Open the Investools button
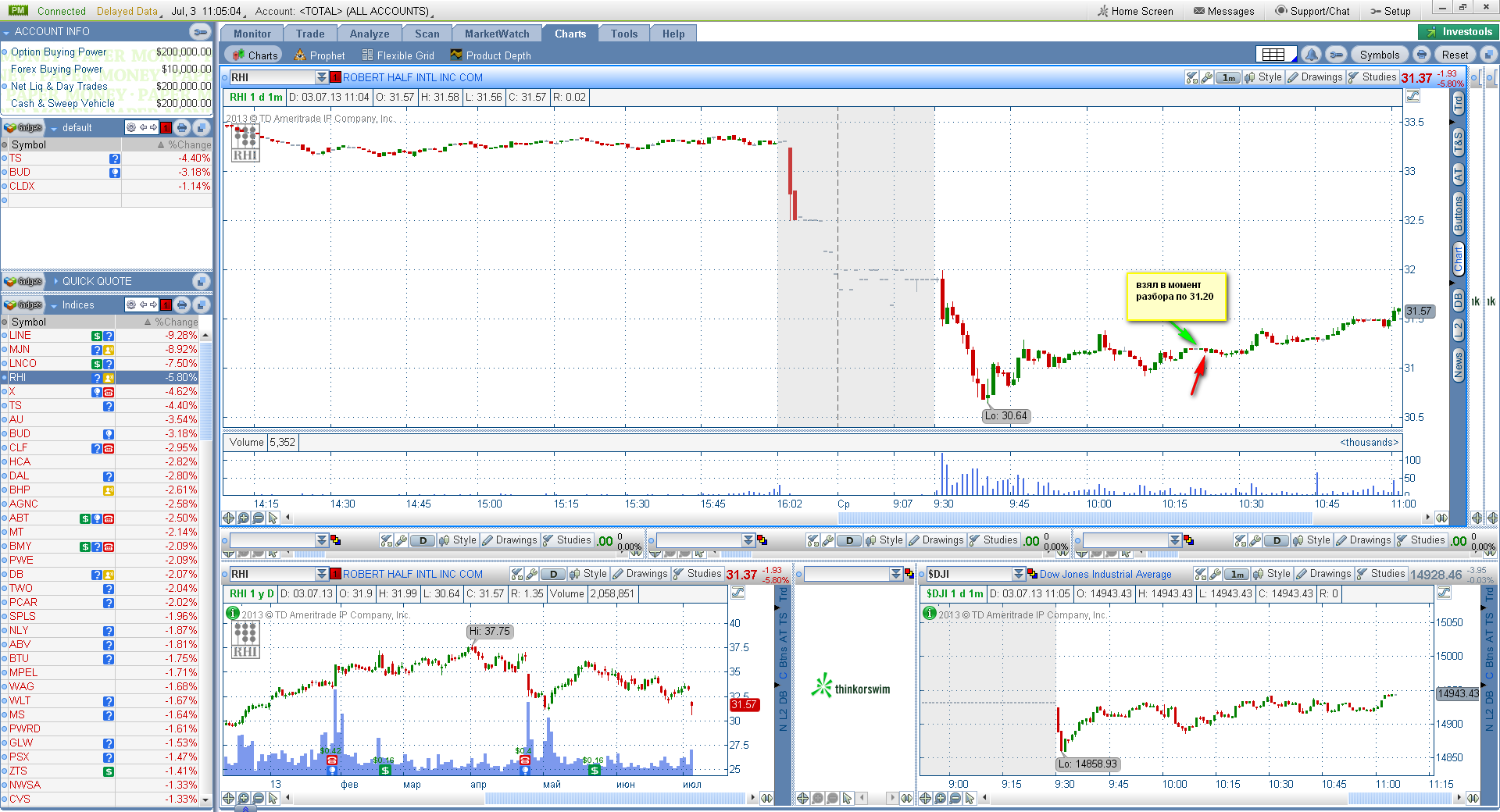The width and height of the screenshot is (1500, 812). pos(1459,32)
